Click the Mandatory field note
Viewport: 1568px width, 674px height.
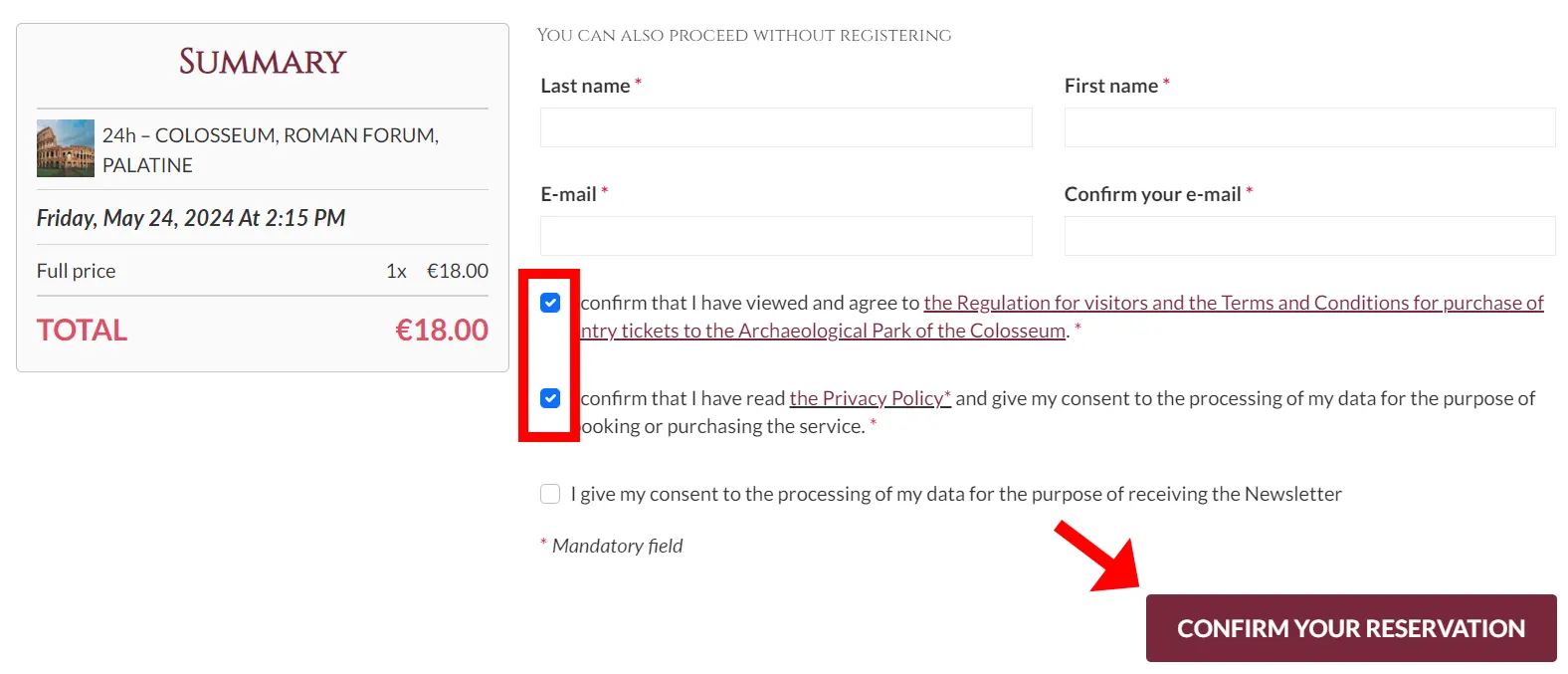(x=617, y=546)
